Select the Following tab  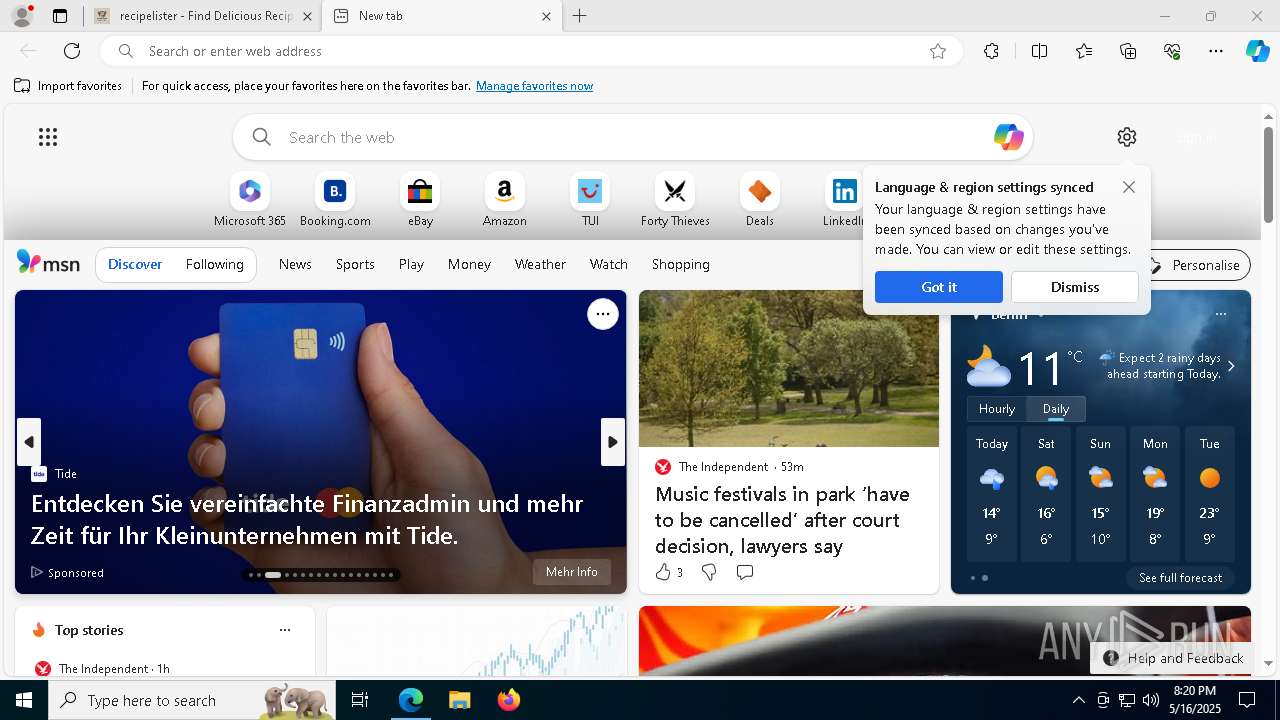tap(214, 264)
